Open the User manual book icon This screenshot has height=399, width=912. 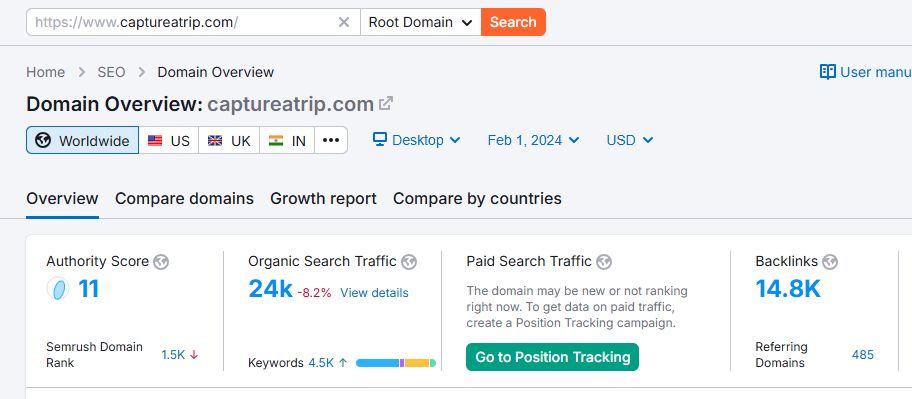(x=828, y=72)
